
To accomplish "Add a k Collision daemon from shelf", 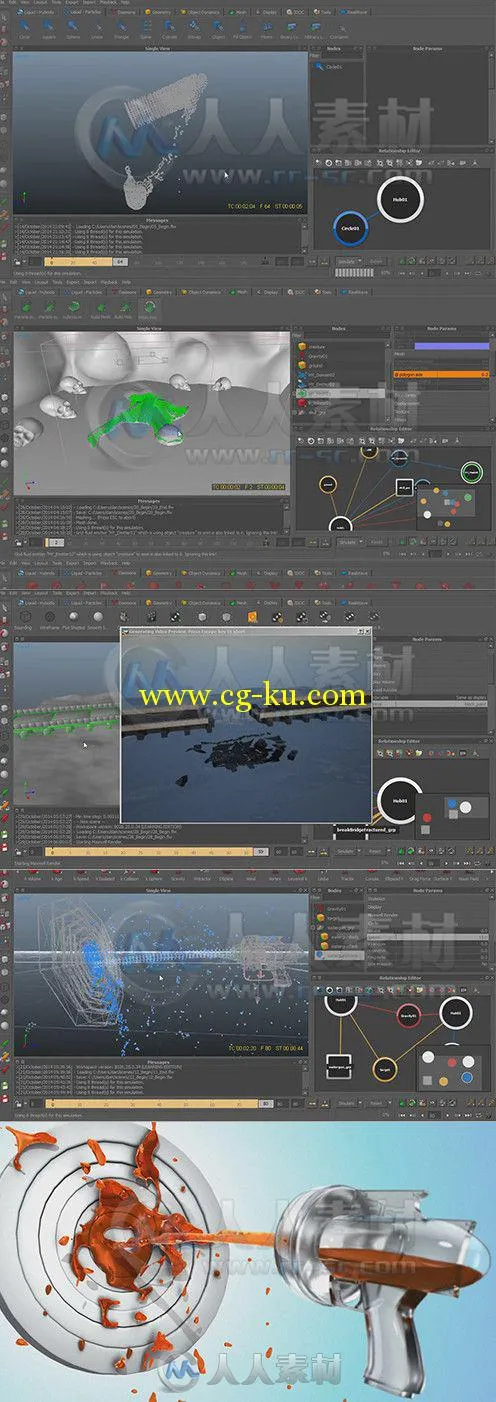I will (127, 875).
